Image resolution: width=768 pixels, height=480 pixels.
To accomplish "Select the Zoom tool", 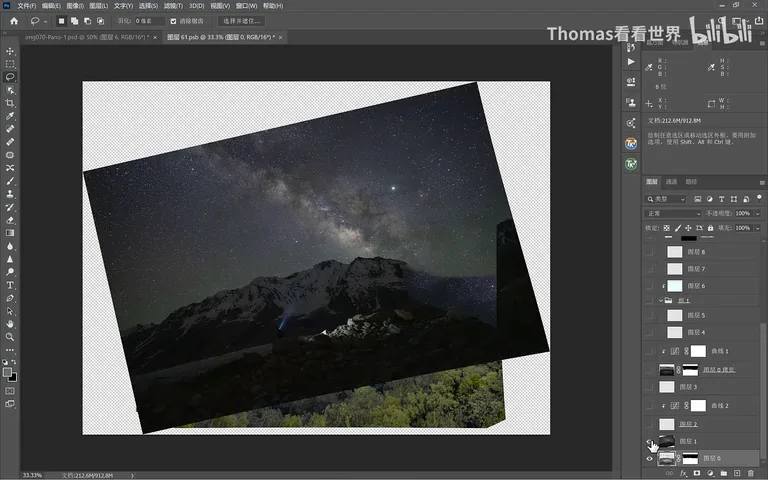I will [10, 337].
